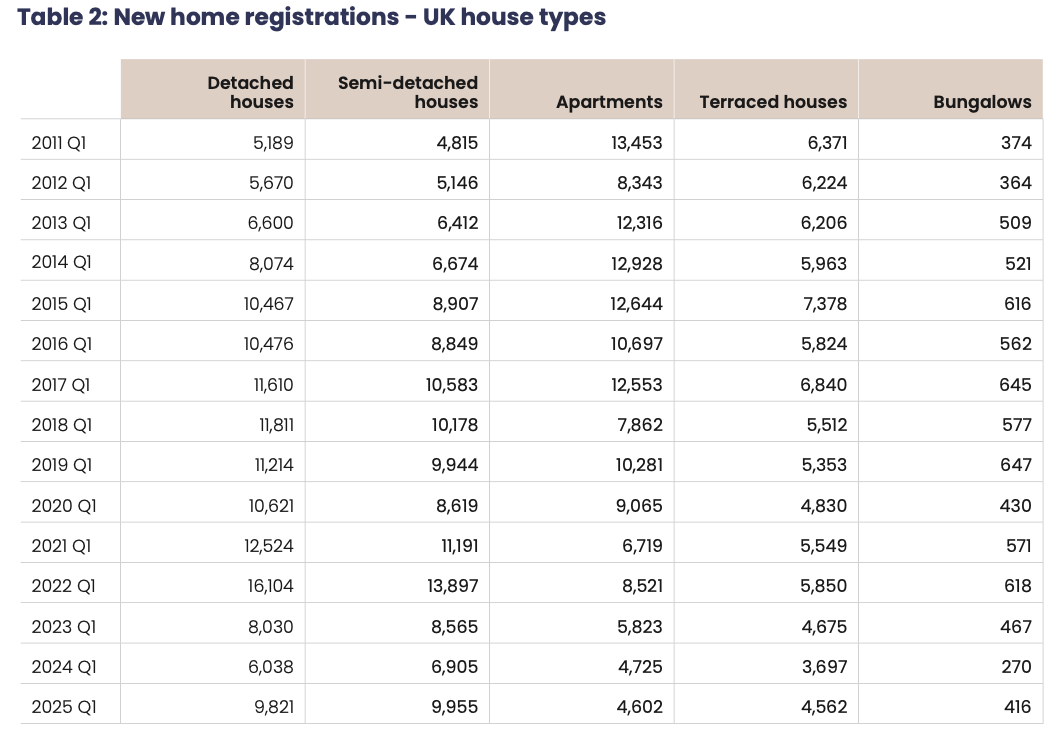Select the 2018 Q1 row label

coord(62,425)
